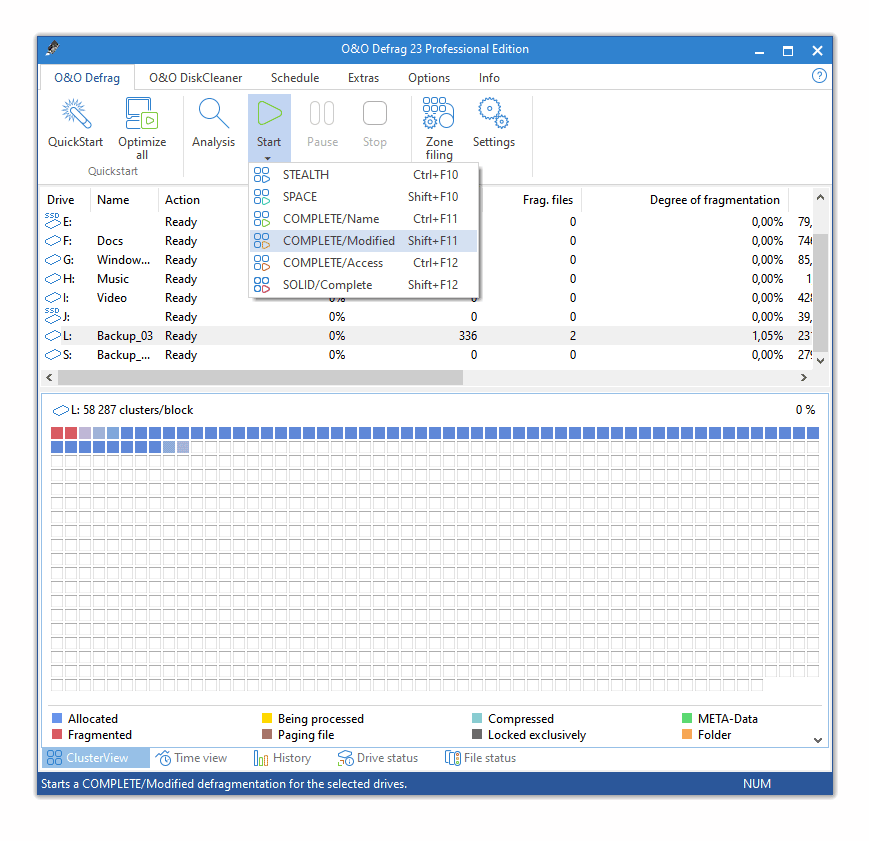Viewport: 869px width, 841px height.
Task: Sort by Name column header
Action: pos(113,200)
